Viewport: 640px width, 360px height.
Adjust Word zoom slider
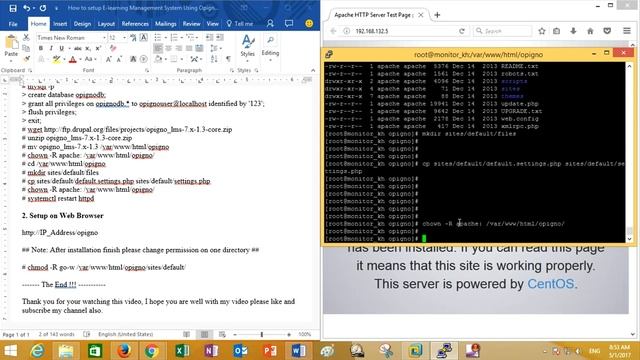click(x=262, y=335)
